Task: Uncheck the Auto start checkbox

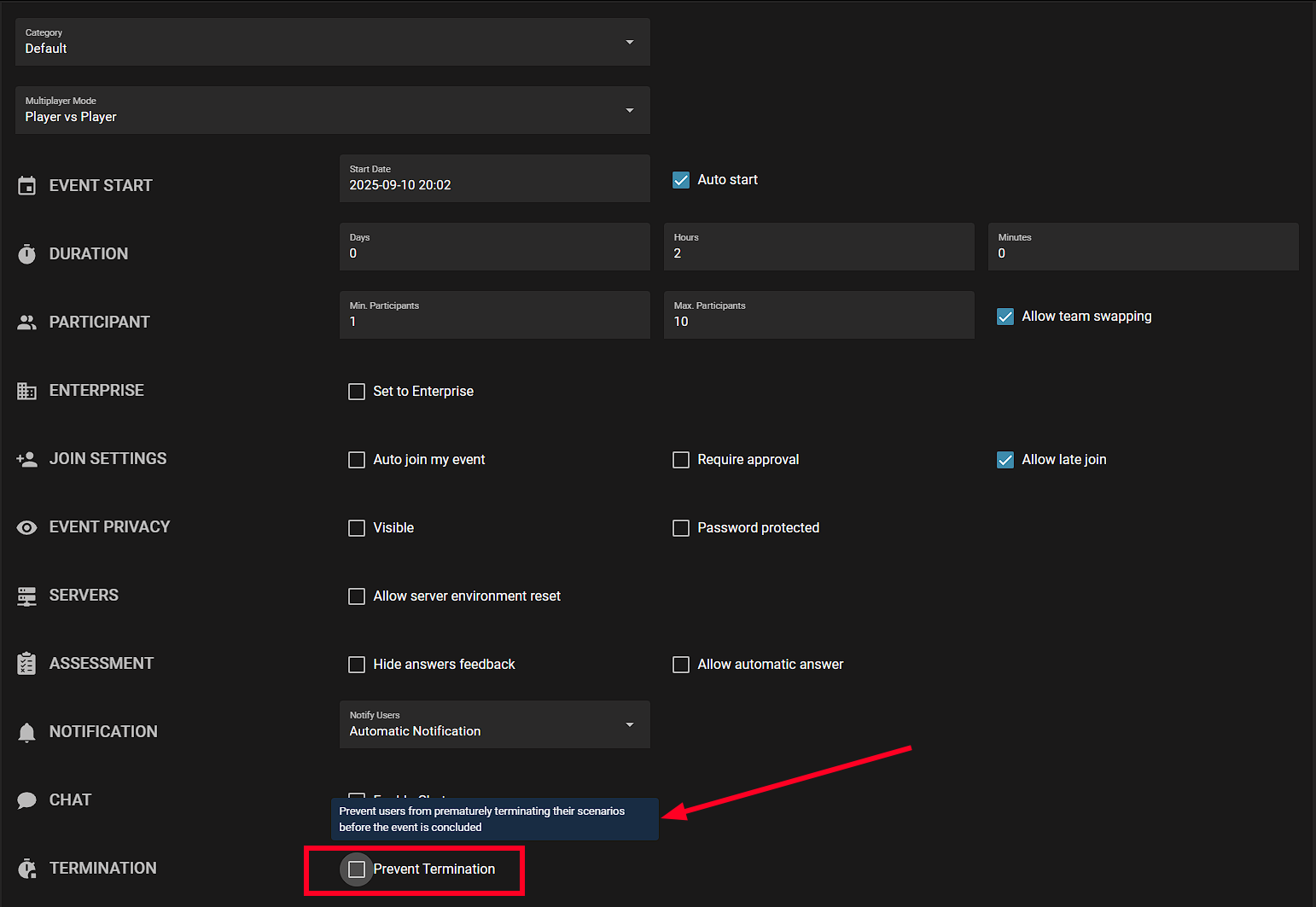Action: click(681, 180)
